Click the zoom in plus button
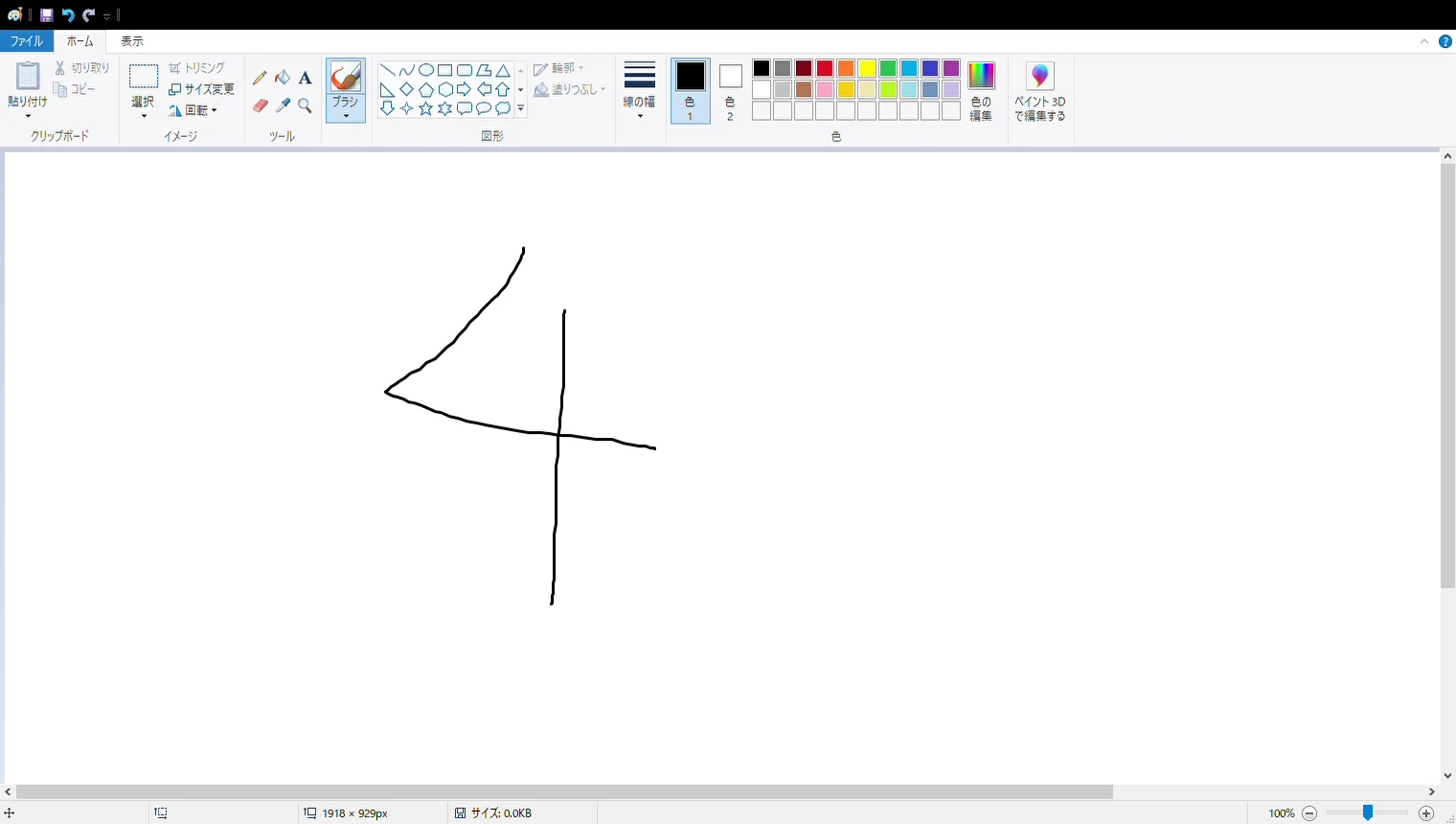The height and width of the screenshot is (824, 1456). click(1426, 813)
